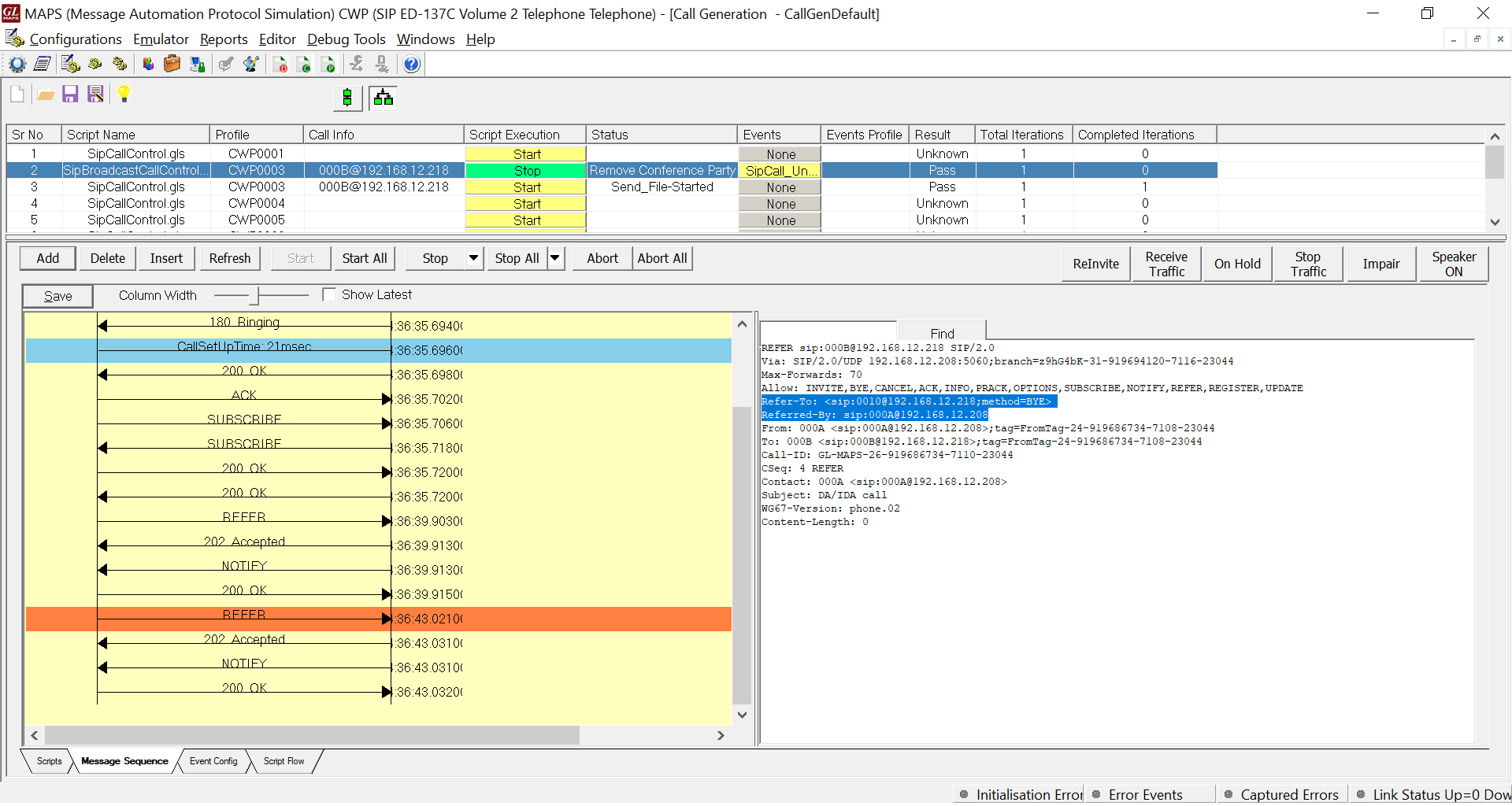Viewport: 1512px width, 806px height.
Task: Open the Editor menu
Action: click(x=277, y=39)
